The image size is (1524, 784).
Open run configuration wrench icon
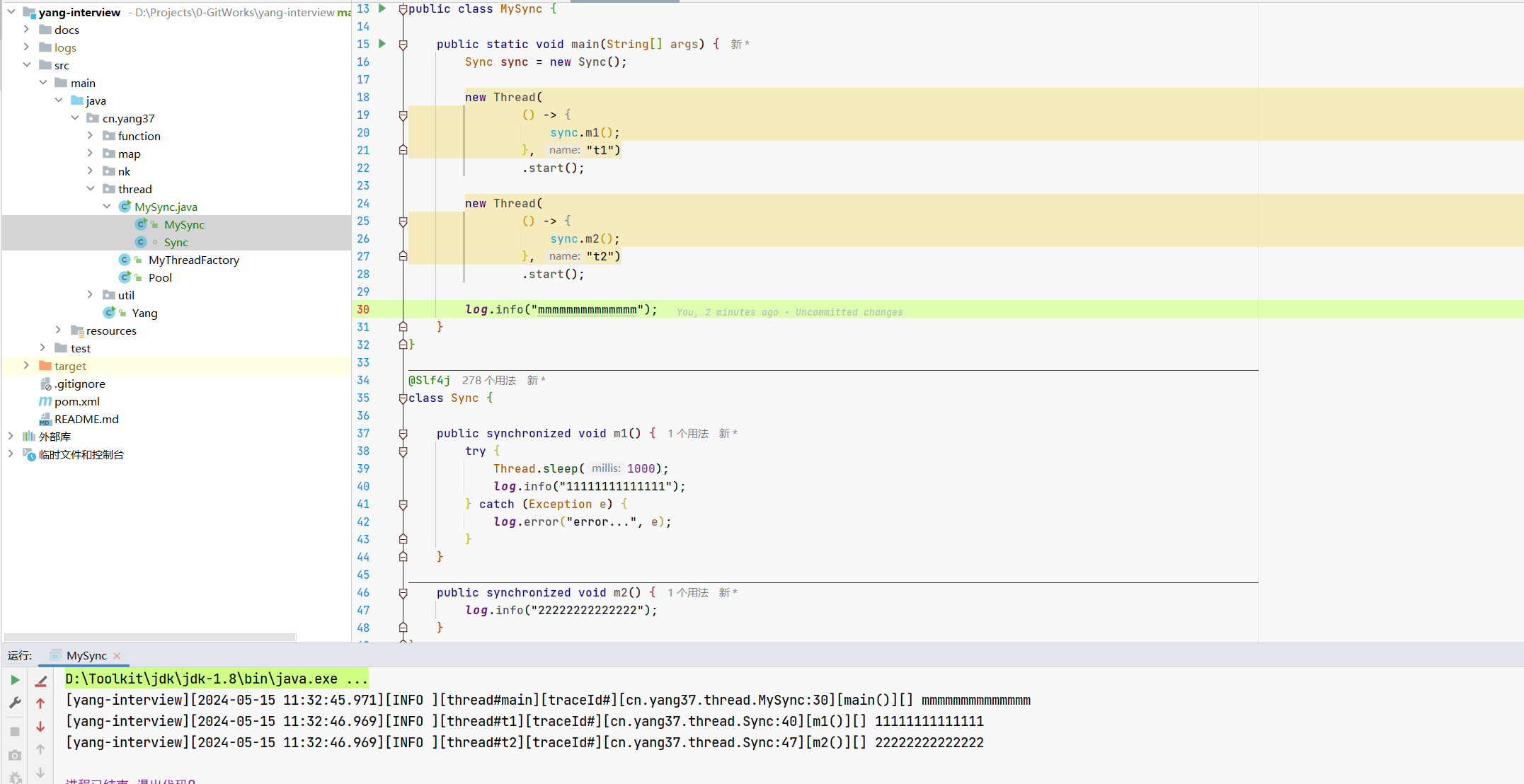[x=15, y=703]
